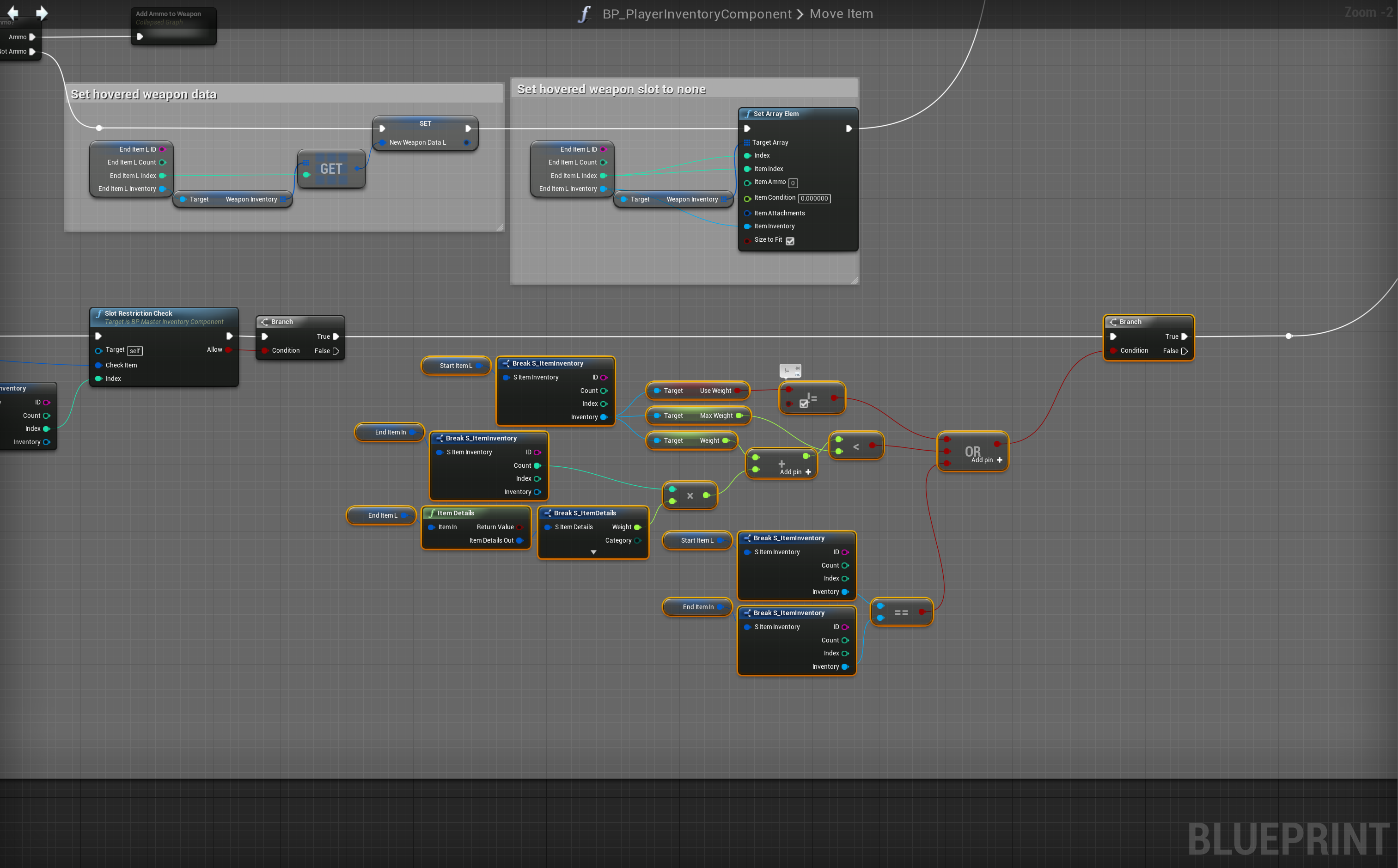Click resize handle of Set hovered weapon data comment
Image resolution: width=1398 pixels, height=868 pixels.
coord(500,227)
